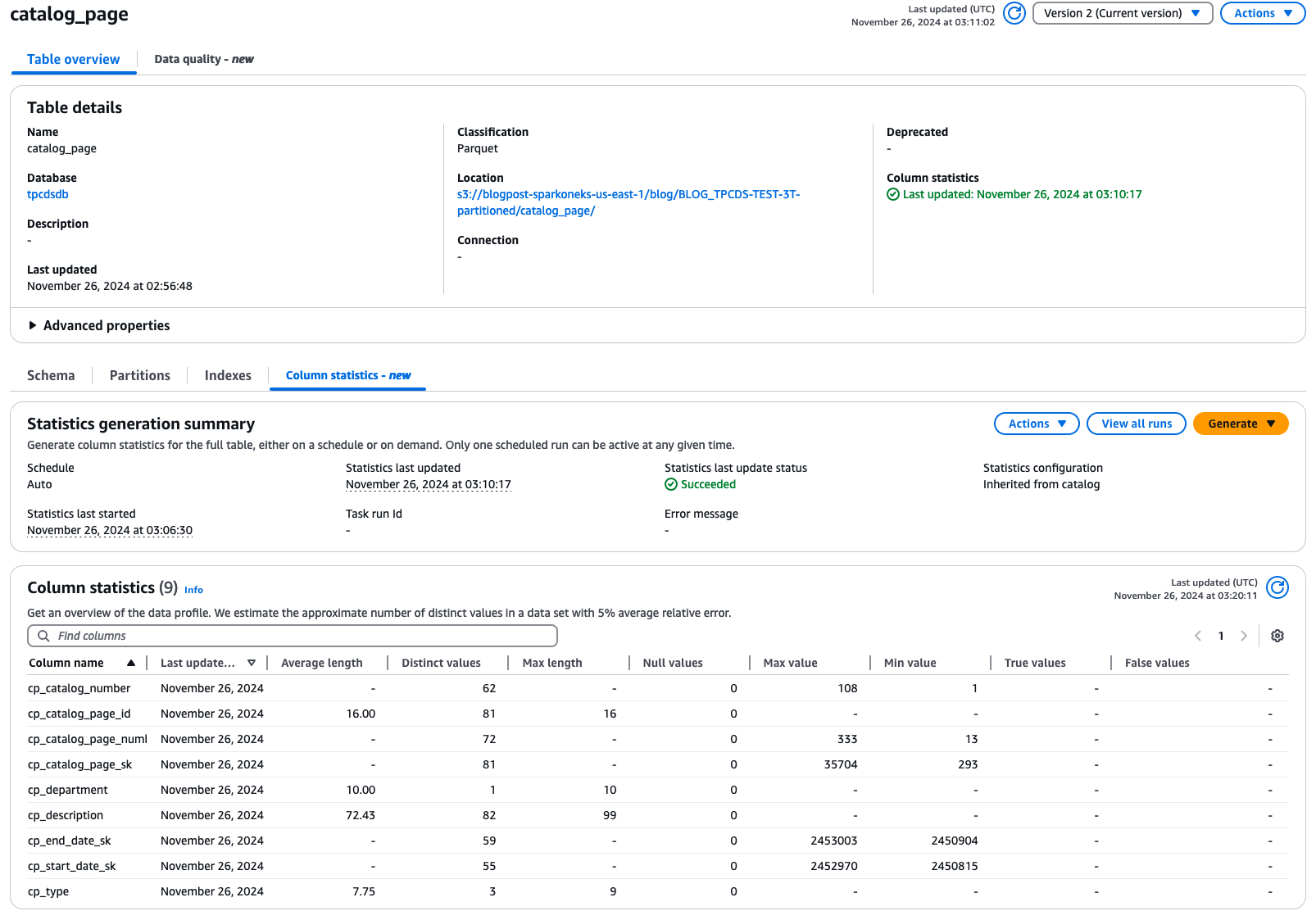Open column display preferences via gear icon
This screenshot has width=1316, height=920.
pos(1277,636)
